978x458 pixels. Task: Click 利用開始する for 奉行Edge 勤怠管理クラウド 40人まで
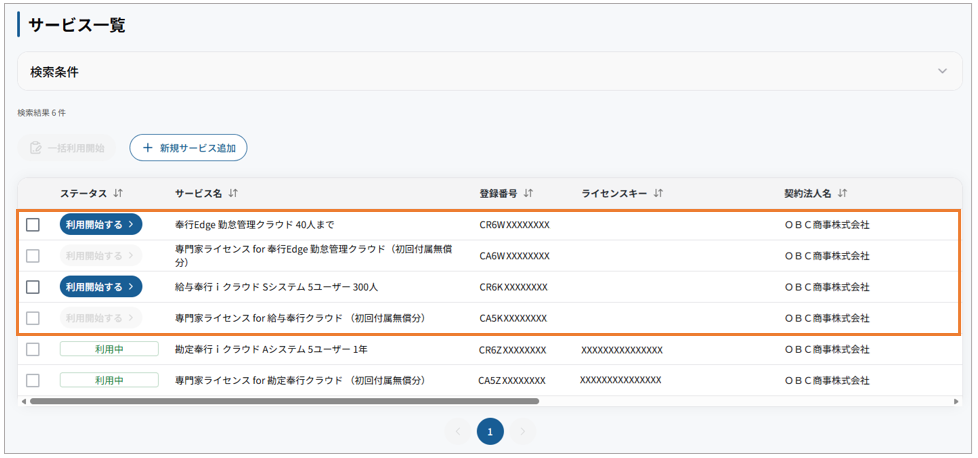click(101, 225)
